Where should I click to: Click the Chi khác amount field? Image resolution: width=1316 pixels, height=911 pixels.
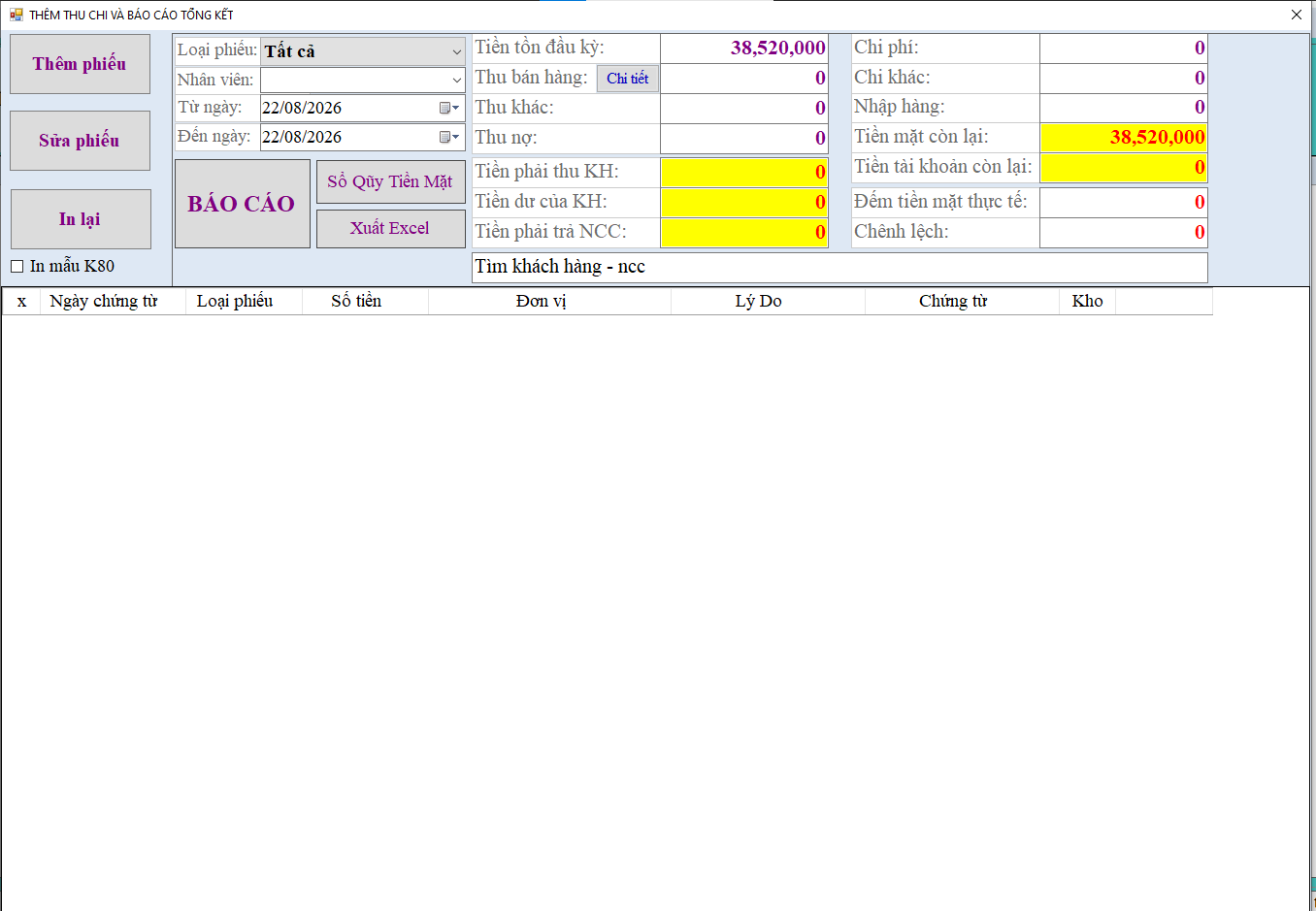pyautogui.click(x=1124, y=78)
